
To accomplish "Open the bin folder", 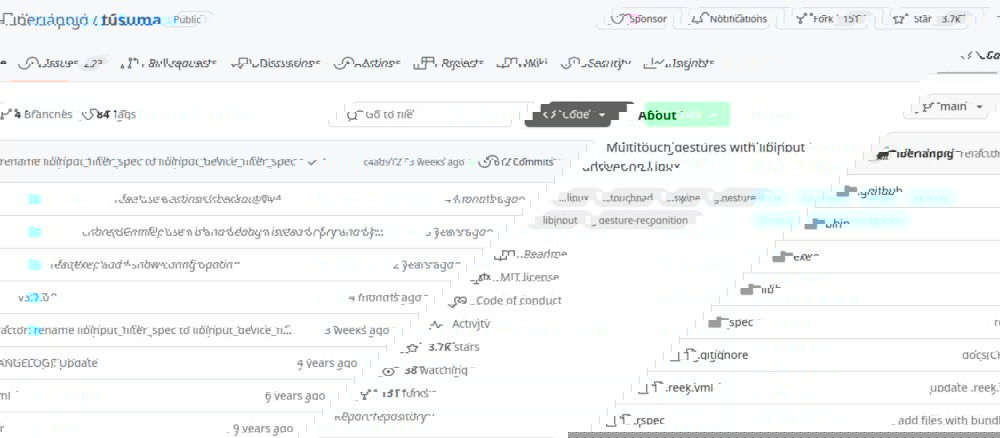I will (x=837, y=224).
